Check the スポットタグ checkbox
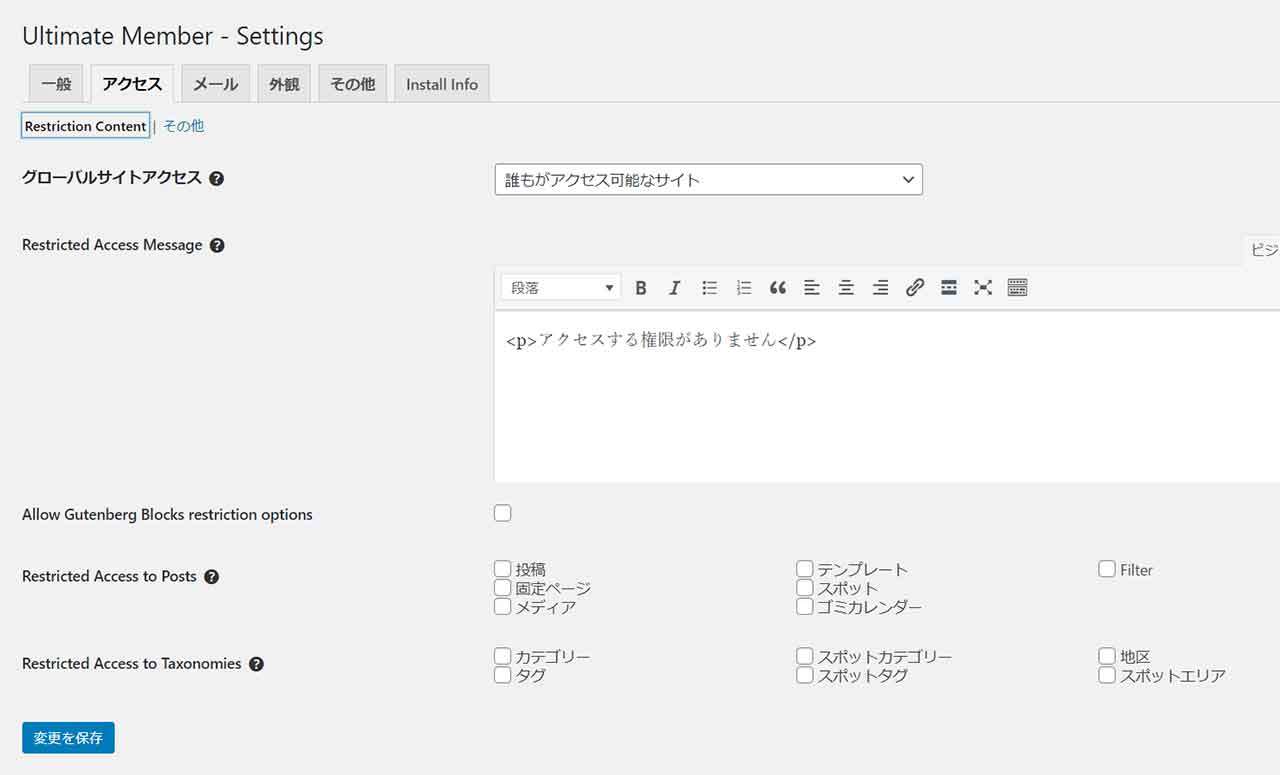This screenshot has width=1280, height=775. [x=805, y=675]
